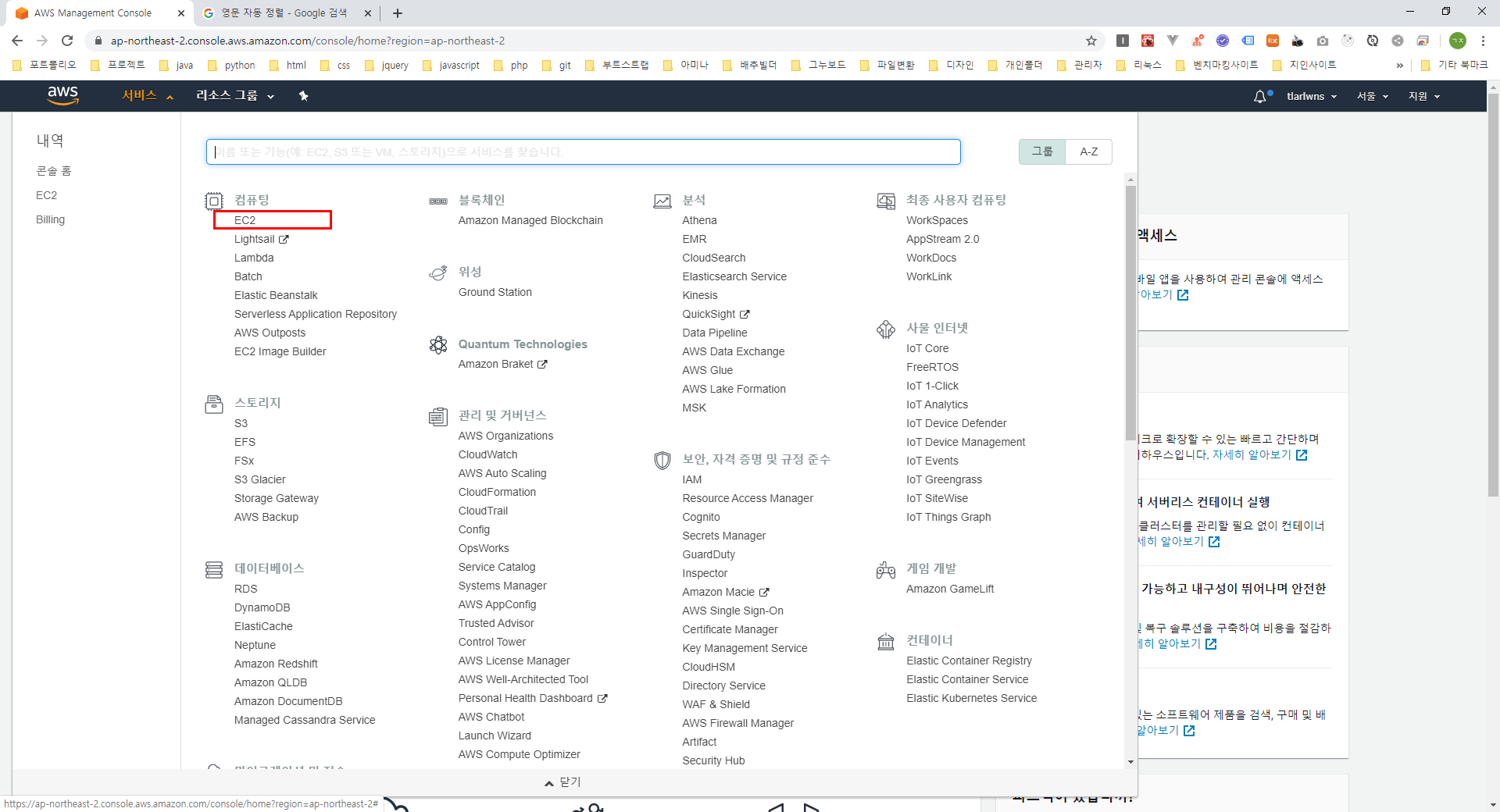Click the 블록체인 category icon
This screenshot has width=1500, height=812.
pyautogui.click(x=438, y=201)
